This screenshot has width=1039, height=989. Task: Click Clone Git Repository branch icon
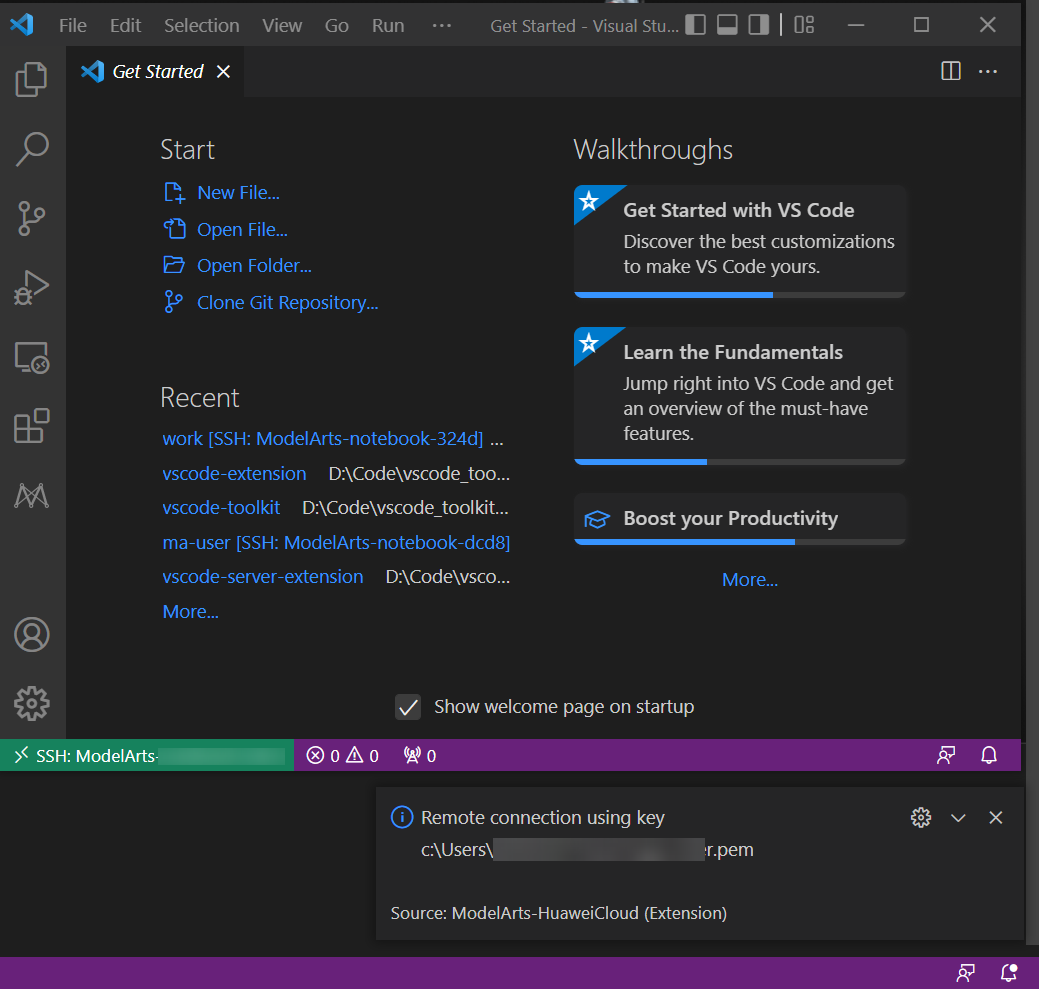tap(173, 301)
